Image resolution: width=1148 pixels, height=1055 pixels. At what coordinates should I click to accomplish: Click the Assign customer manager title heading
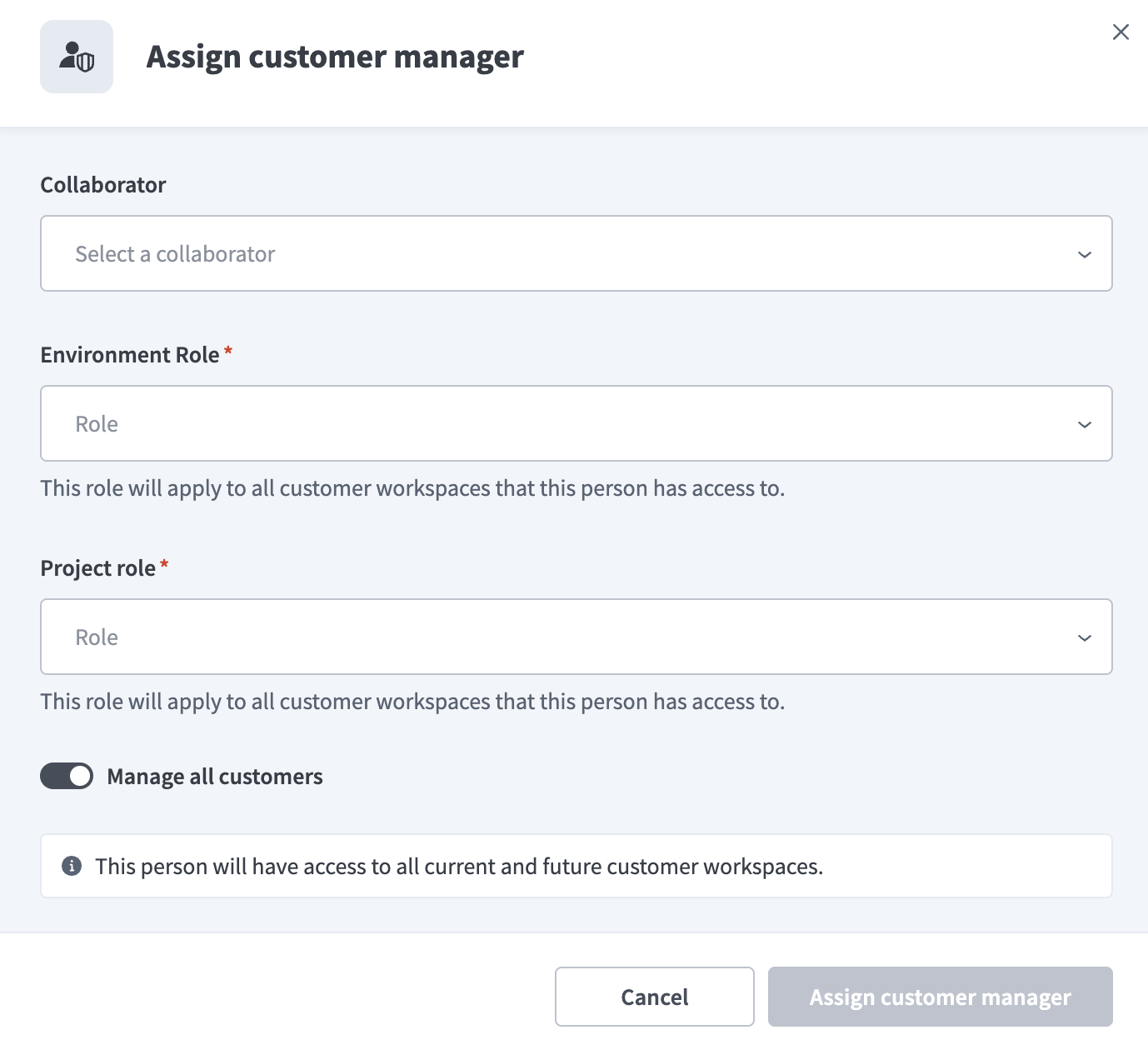[335, 57]
